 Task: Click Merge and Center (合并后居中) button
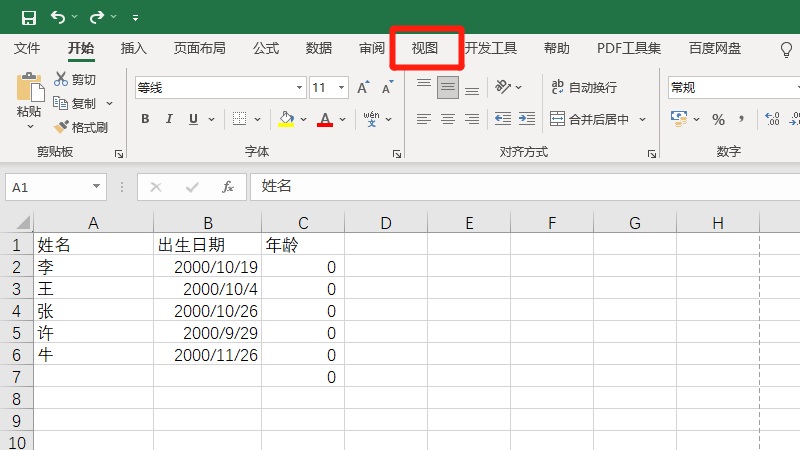tap(589, 119)
